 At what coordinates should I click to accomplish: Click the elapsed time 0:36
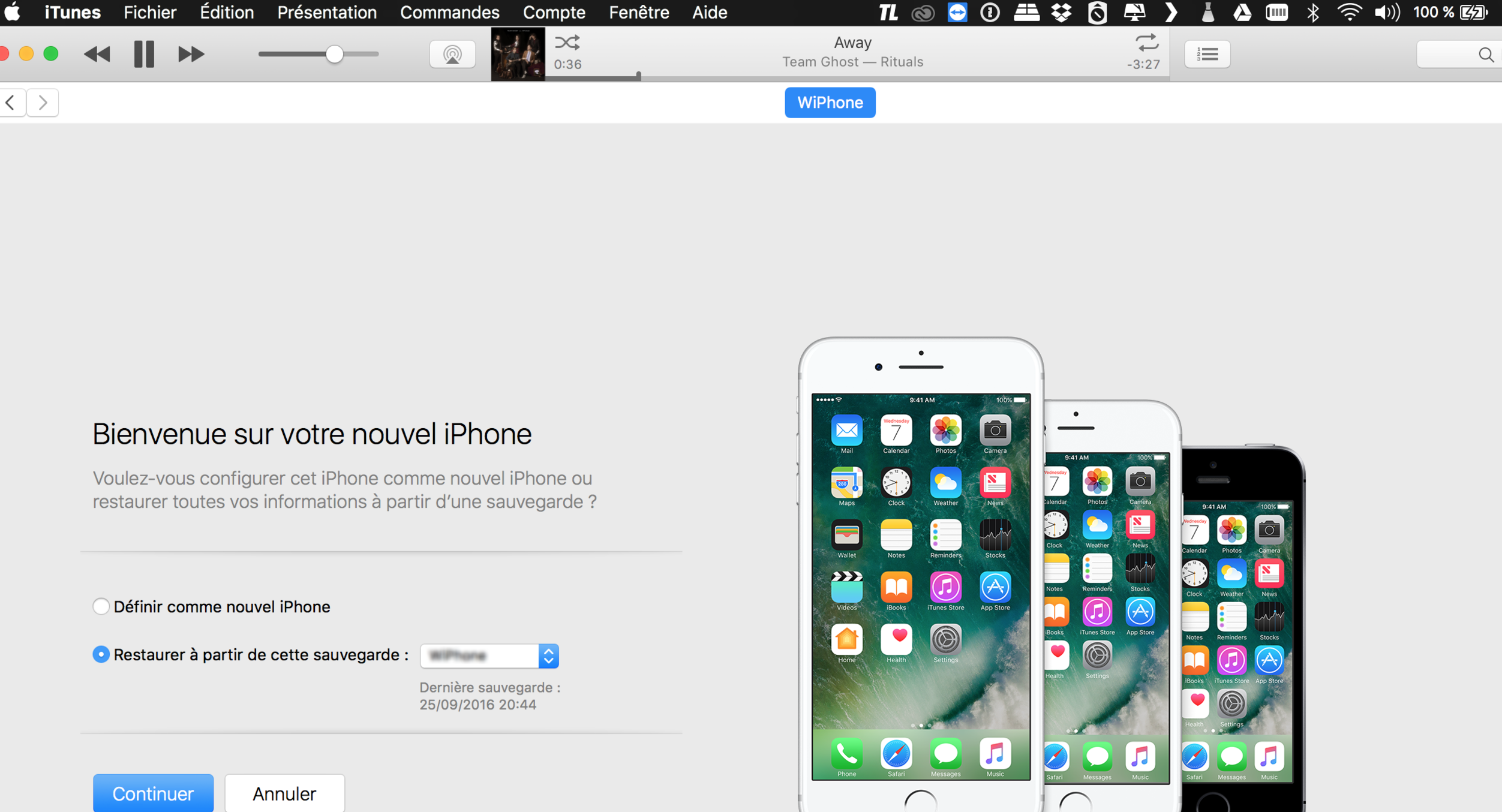(x=567, y=64)
